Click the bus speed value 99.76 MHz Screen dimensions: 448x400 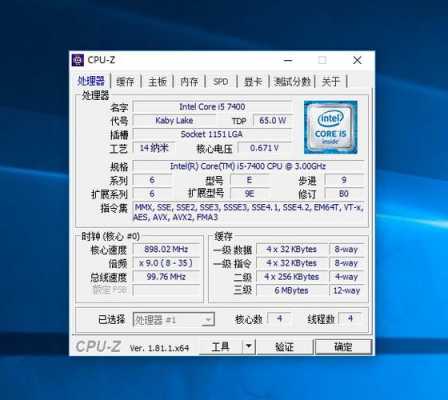[166, 277]
